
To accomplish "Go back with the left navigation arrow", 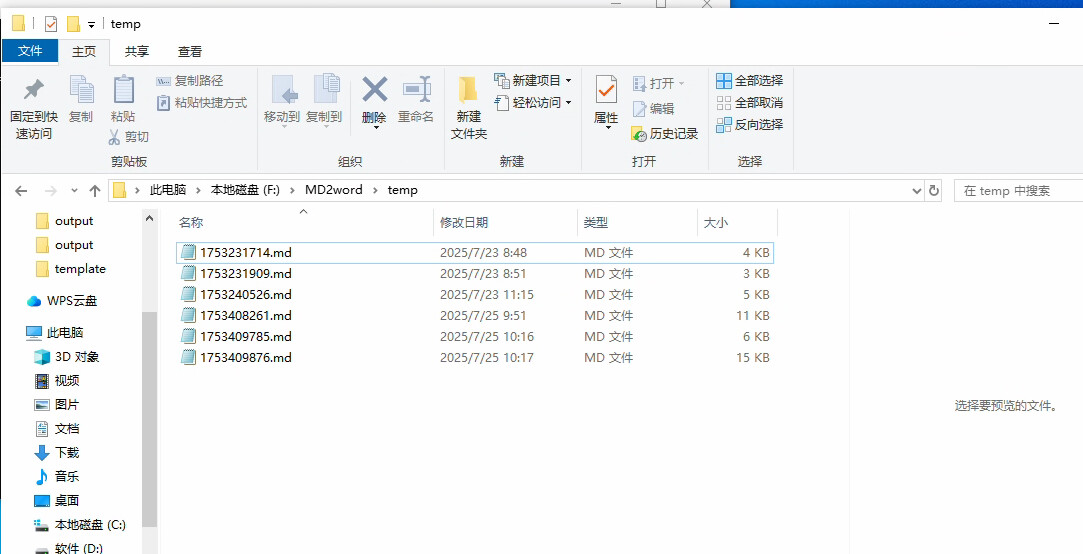I will (x=21, y=191).
